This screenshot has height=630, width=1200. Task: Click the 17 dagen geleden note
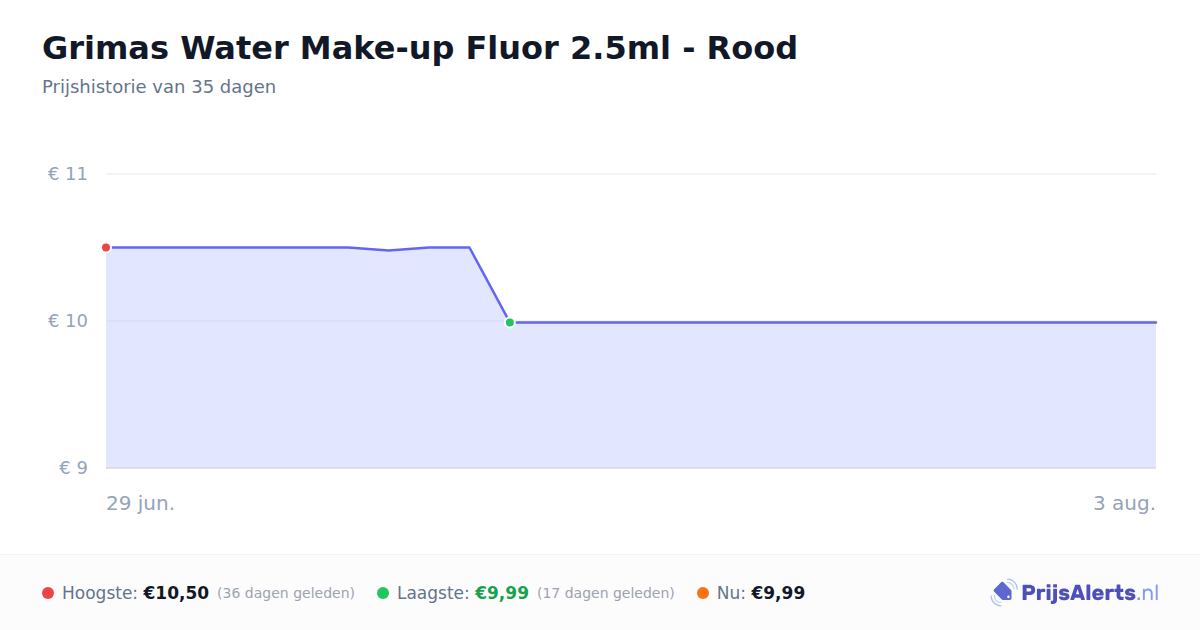(606, 593)
